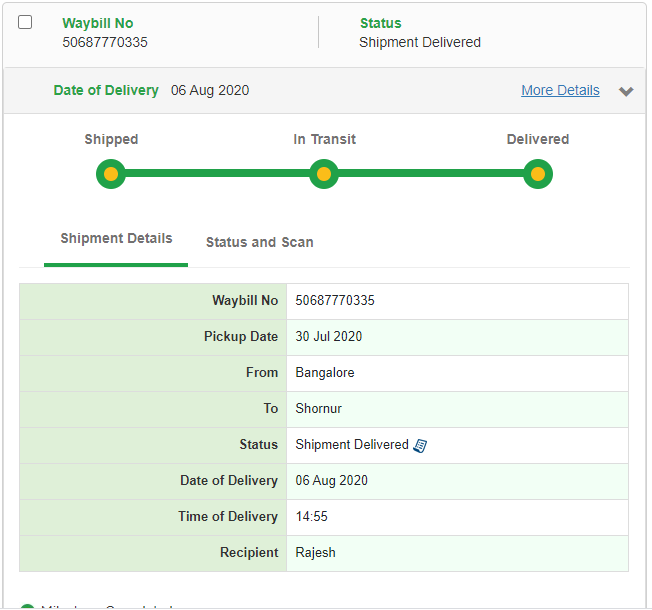
Task: Click the progress bar between In Transit and Delivered
Action: click(x=430, y=174)
